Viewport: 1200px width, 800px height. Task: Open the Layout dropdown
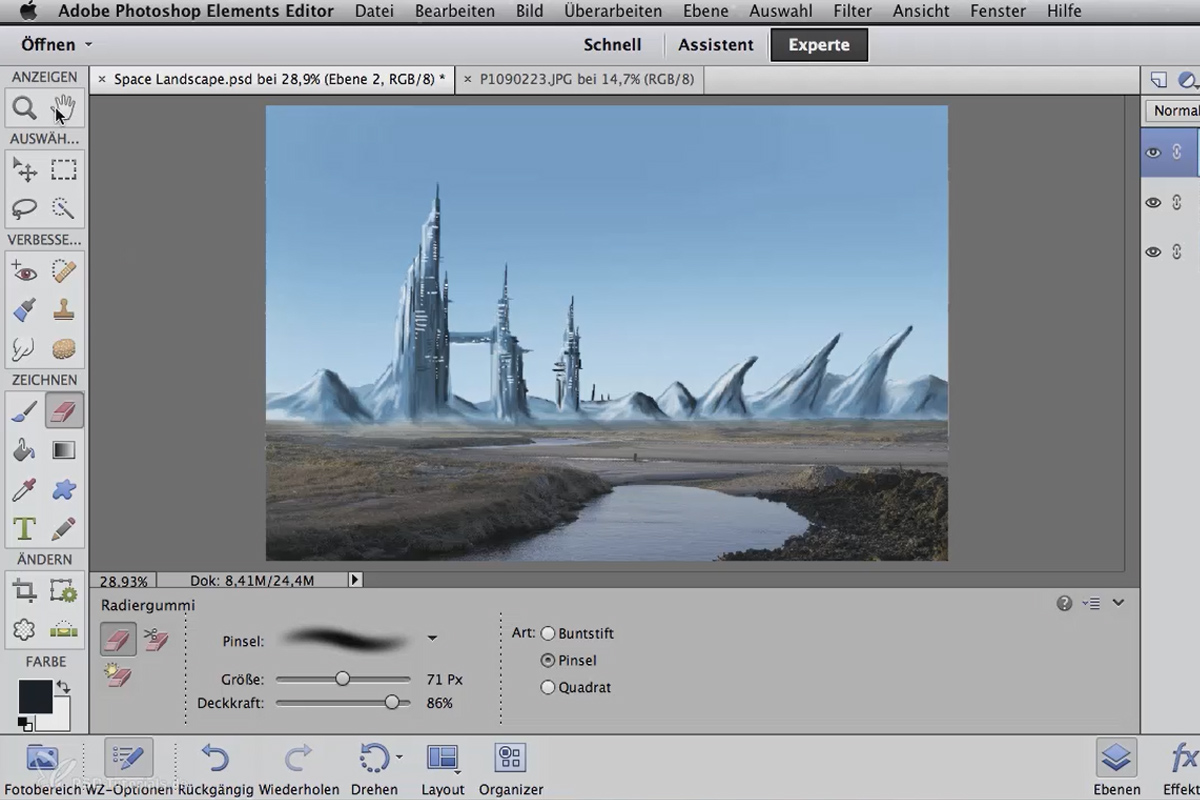442,766
